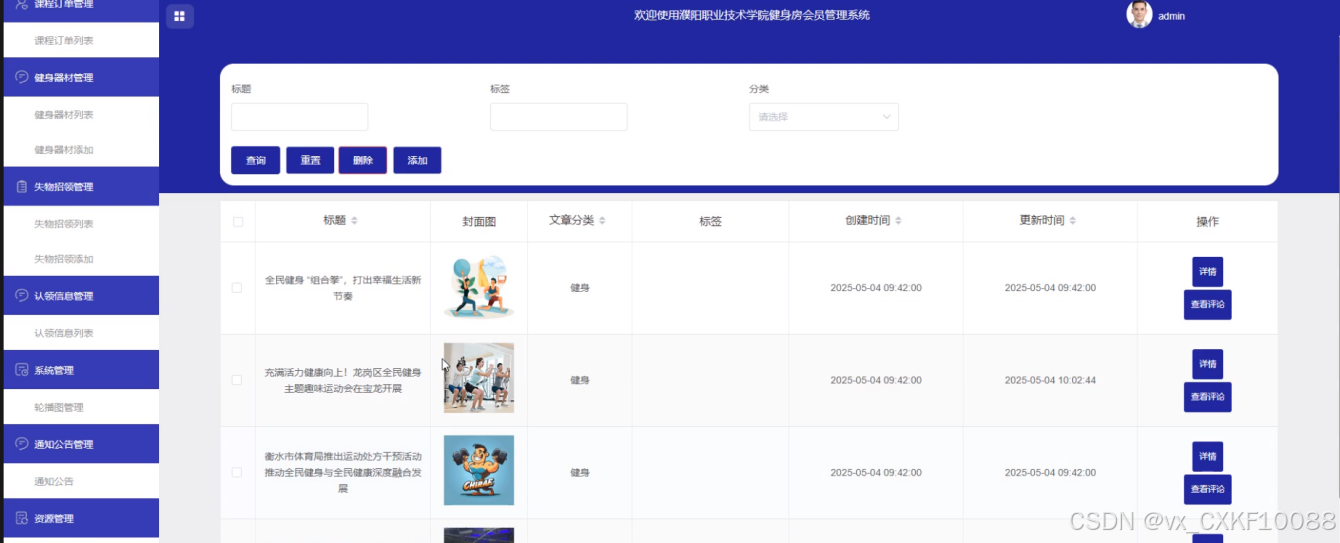
Task: Click the 课程订单管理 sidebar icon
Action: (22, 4)
